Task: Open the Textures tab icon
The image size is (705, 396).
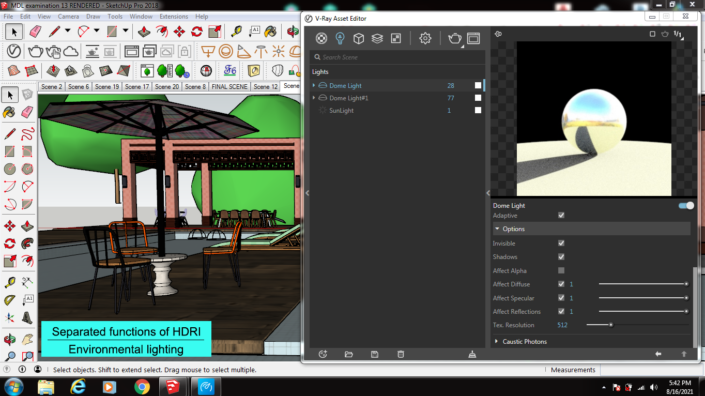Action: (396, 39)
